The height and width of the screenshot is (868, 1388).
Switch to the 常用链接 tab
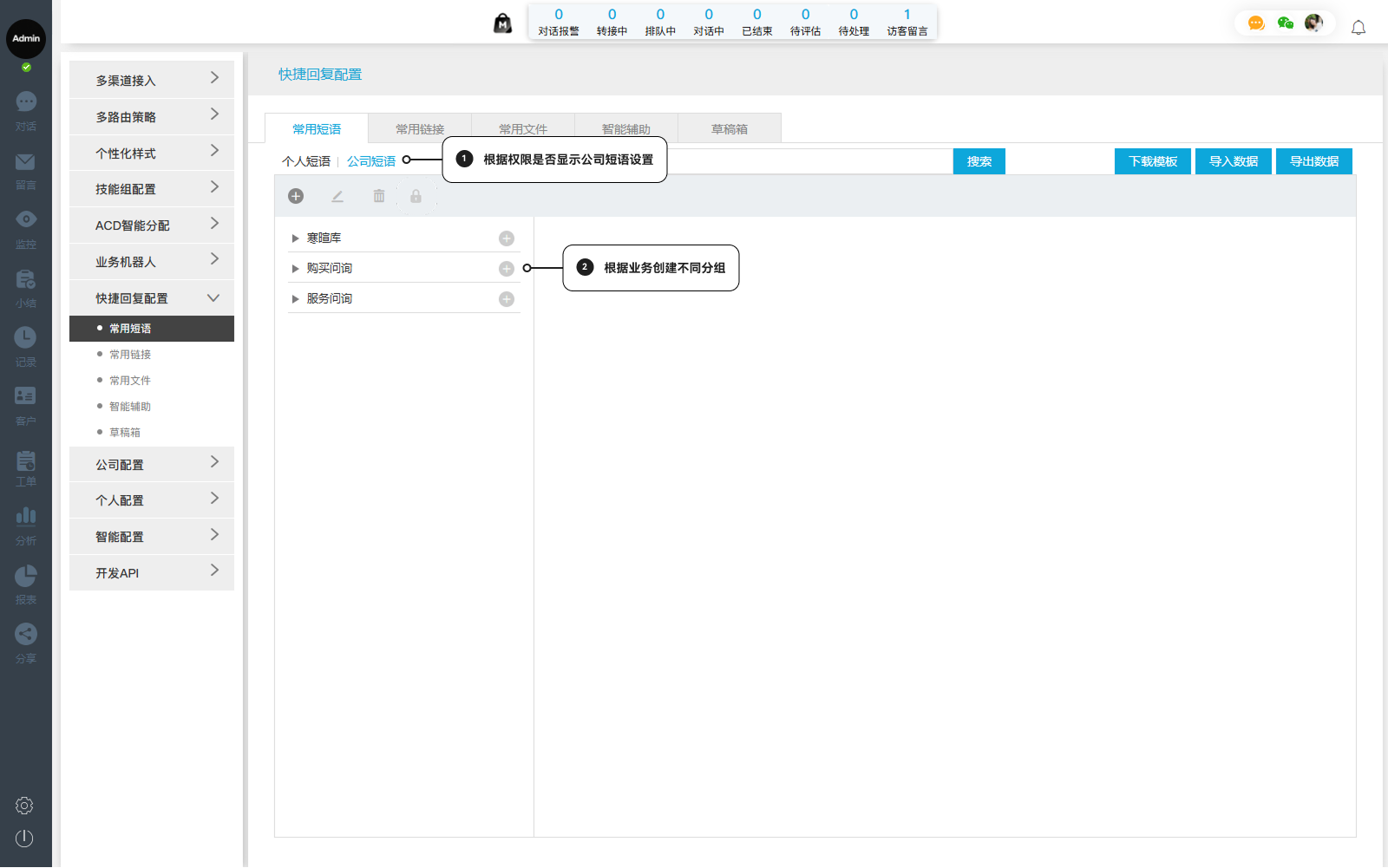tap(420, 129)
